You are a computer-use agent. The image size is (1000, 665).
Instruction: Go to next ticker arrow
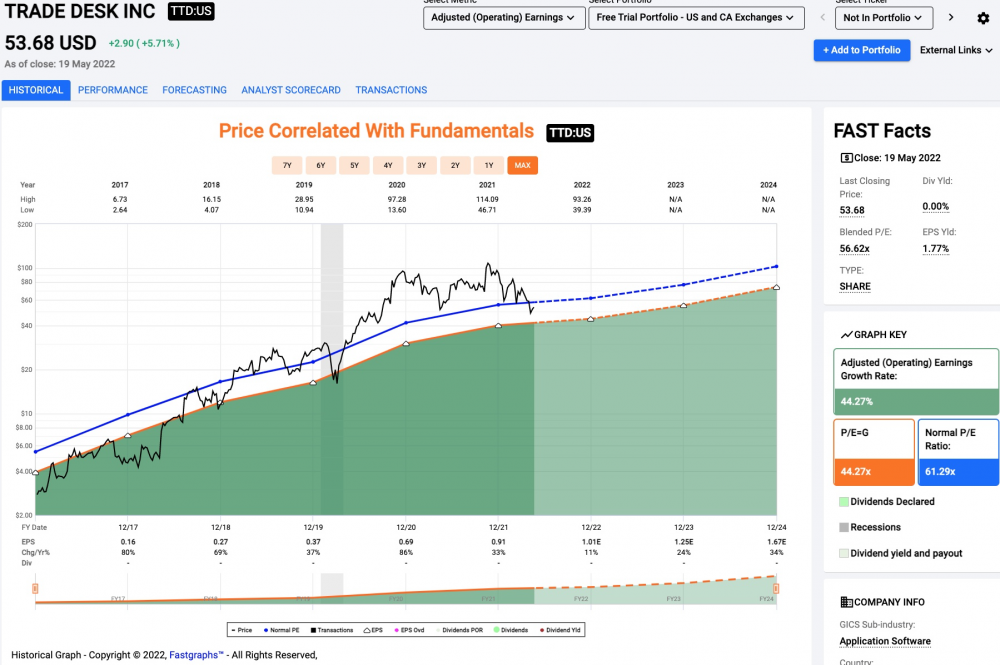(x=951, y=17)
